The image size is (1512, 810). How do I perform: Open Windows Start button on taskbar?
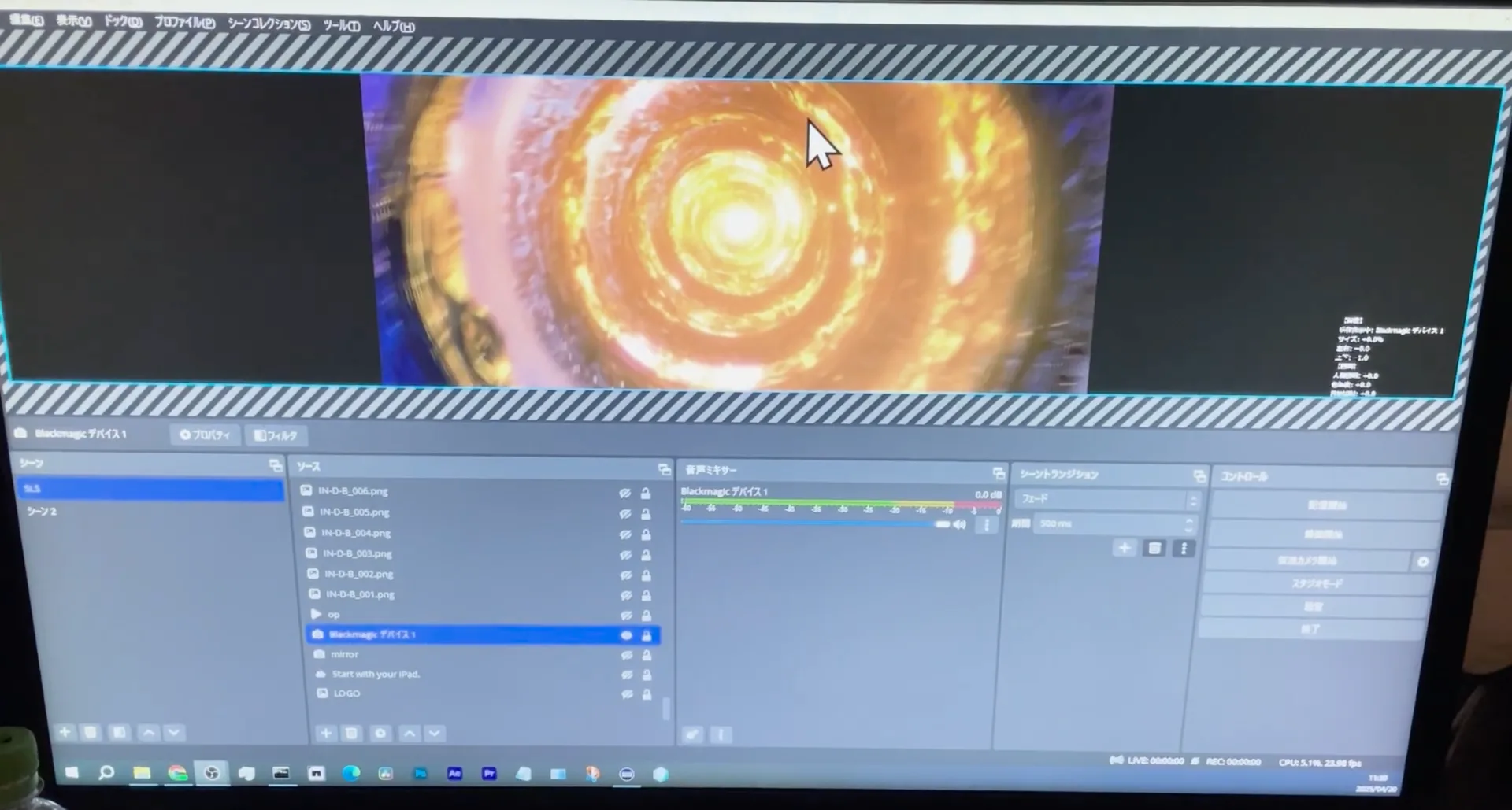pyautogui.click(x=71, y=772)
